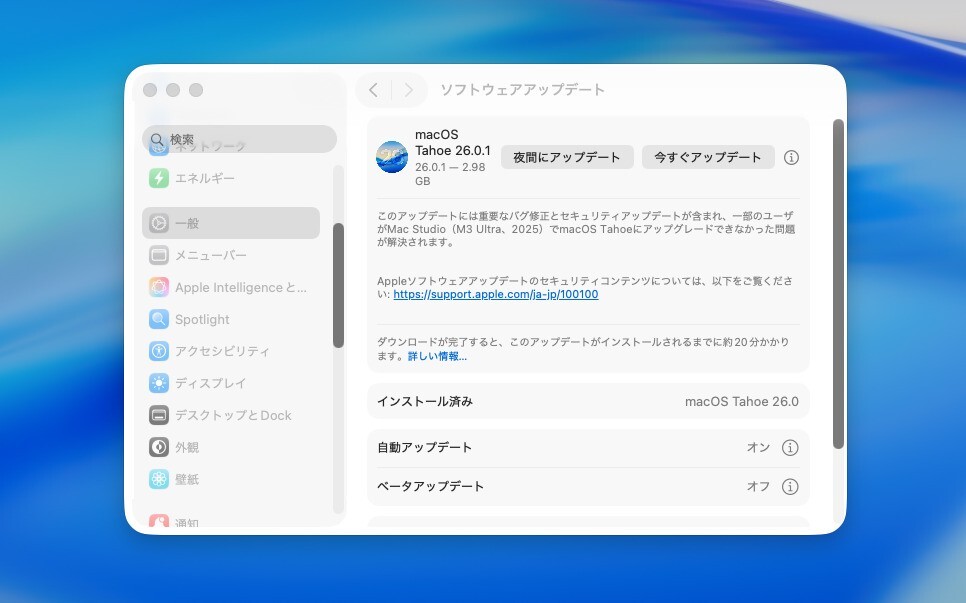Click the magnifier icon in the search field
The height and width of the screenshot is (603, 966).
157,140
